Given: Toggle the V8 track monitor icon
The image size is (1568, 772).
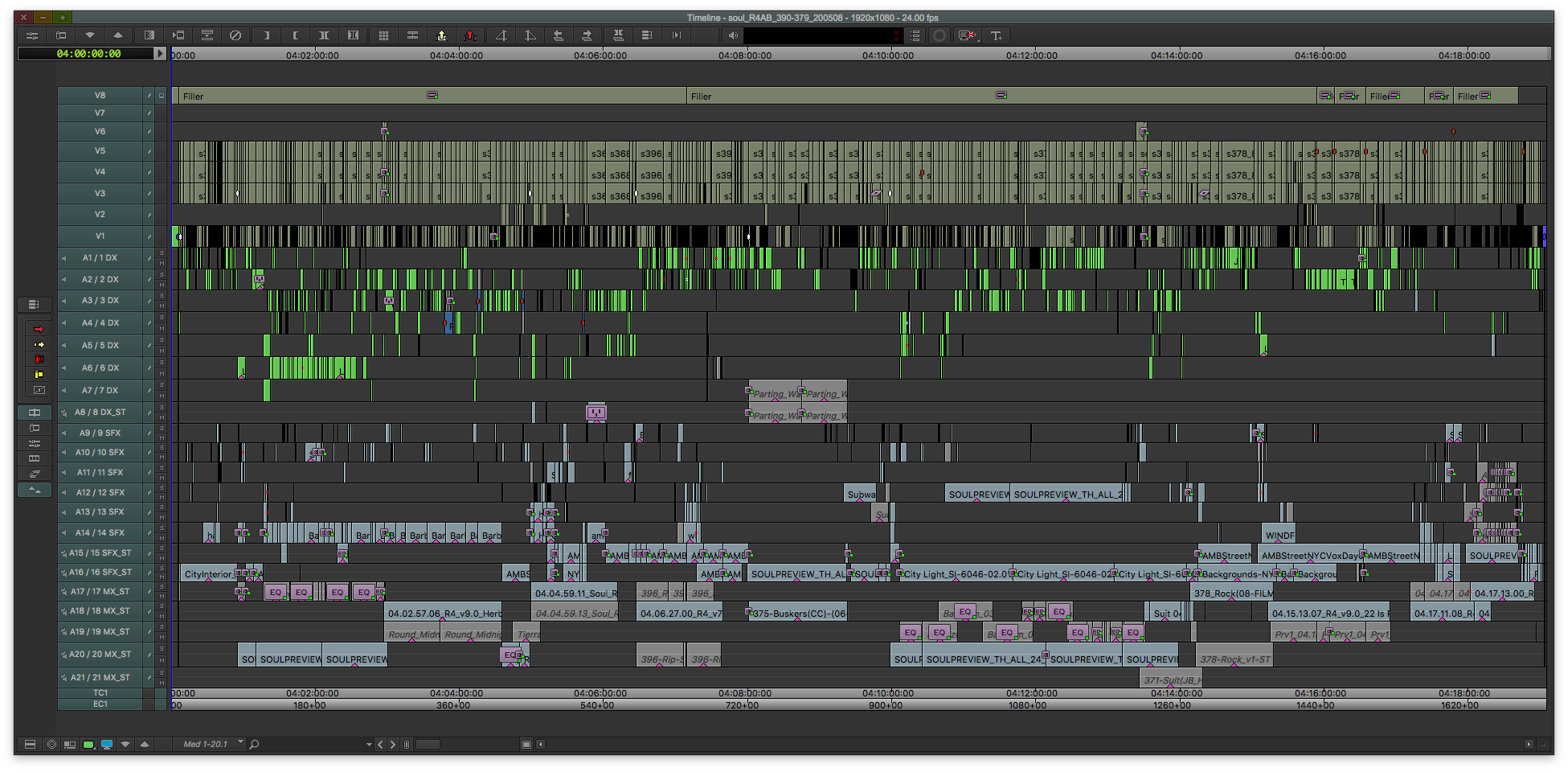Looking at the screenshot, I should point(162,95).
